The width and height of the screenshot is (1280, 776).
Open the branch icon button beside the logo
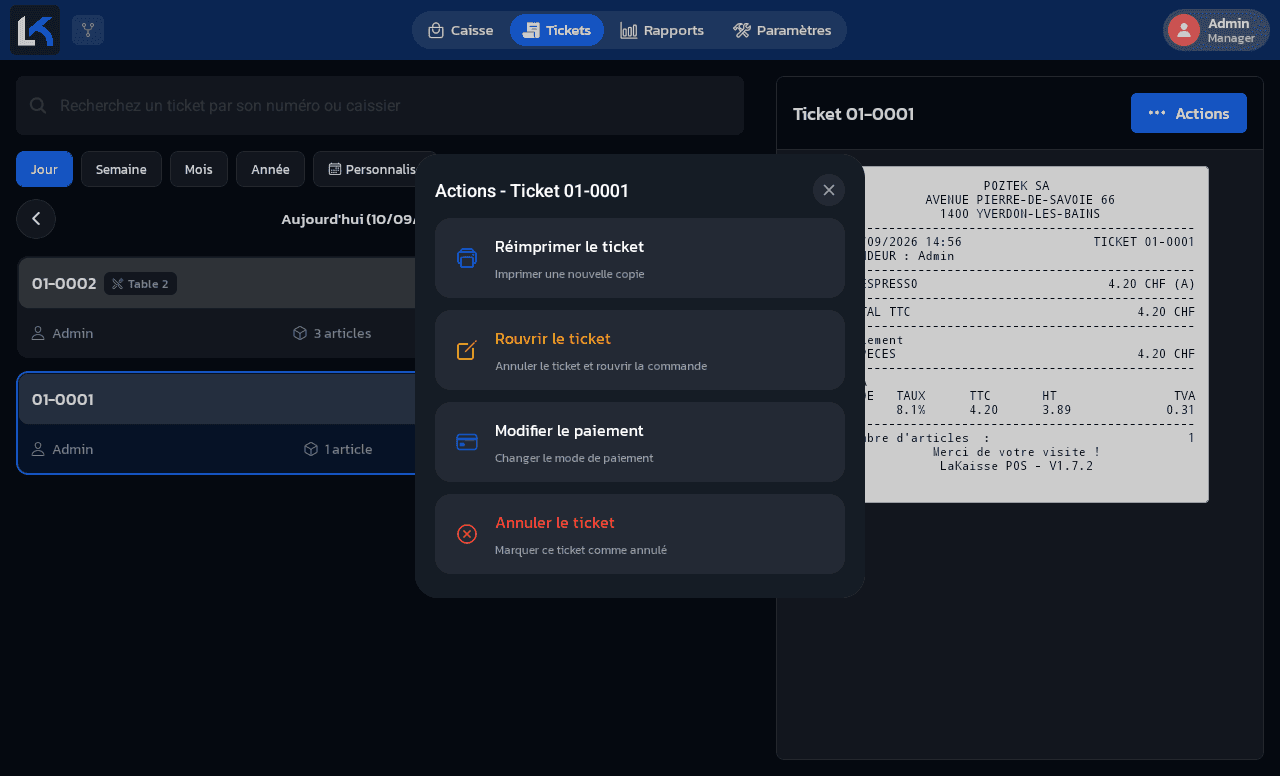click(88, 30)
